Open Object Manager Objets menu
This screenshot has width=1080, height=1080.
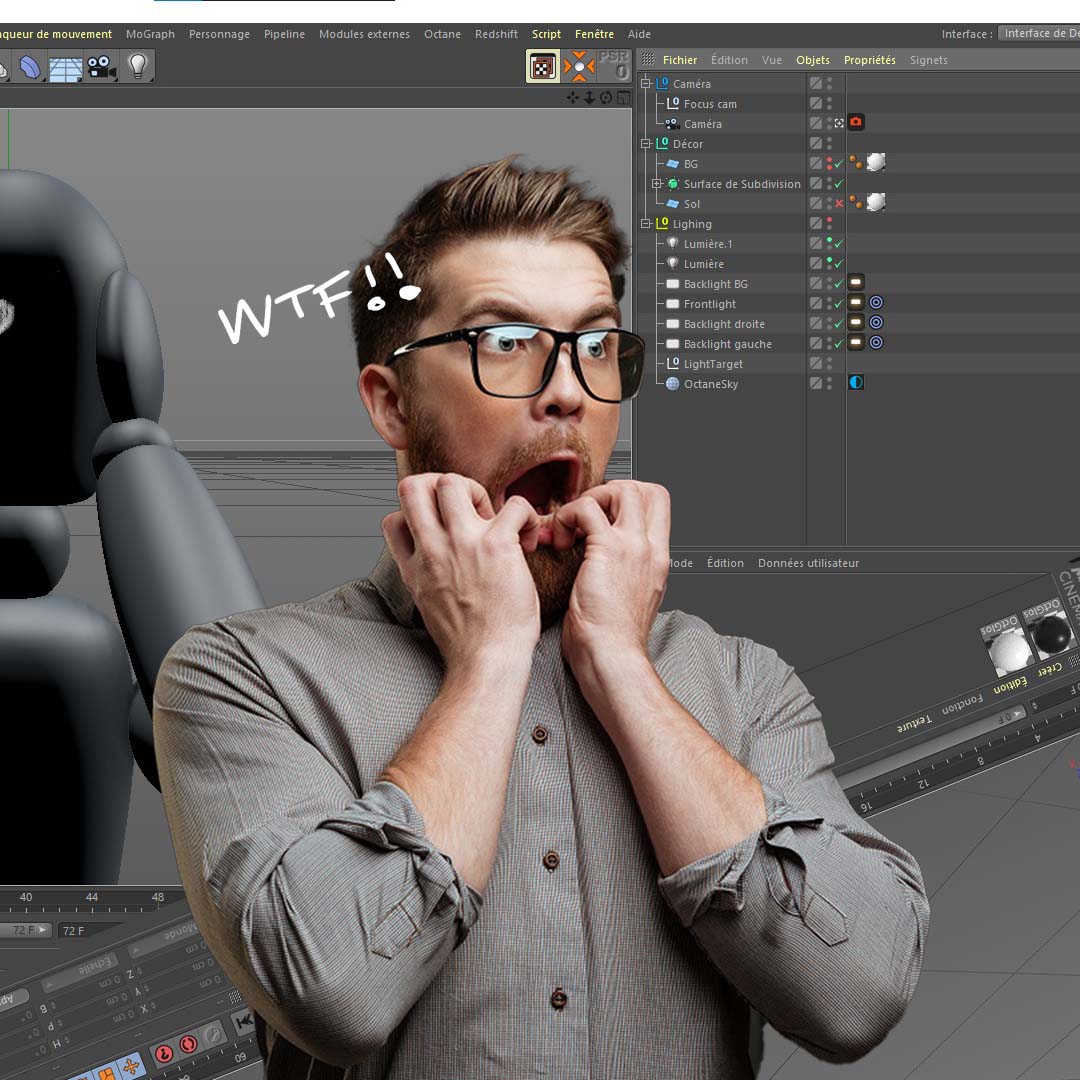pyautogui.click(x=813, y=60)
